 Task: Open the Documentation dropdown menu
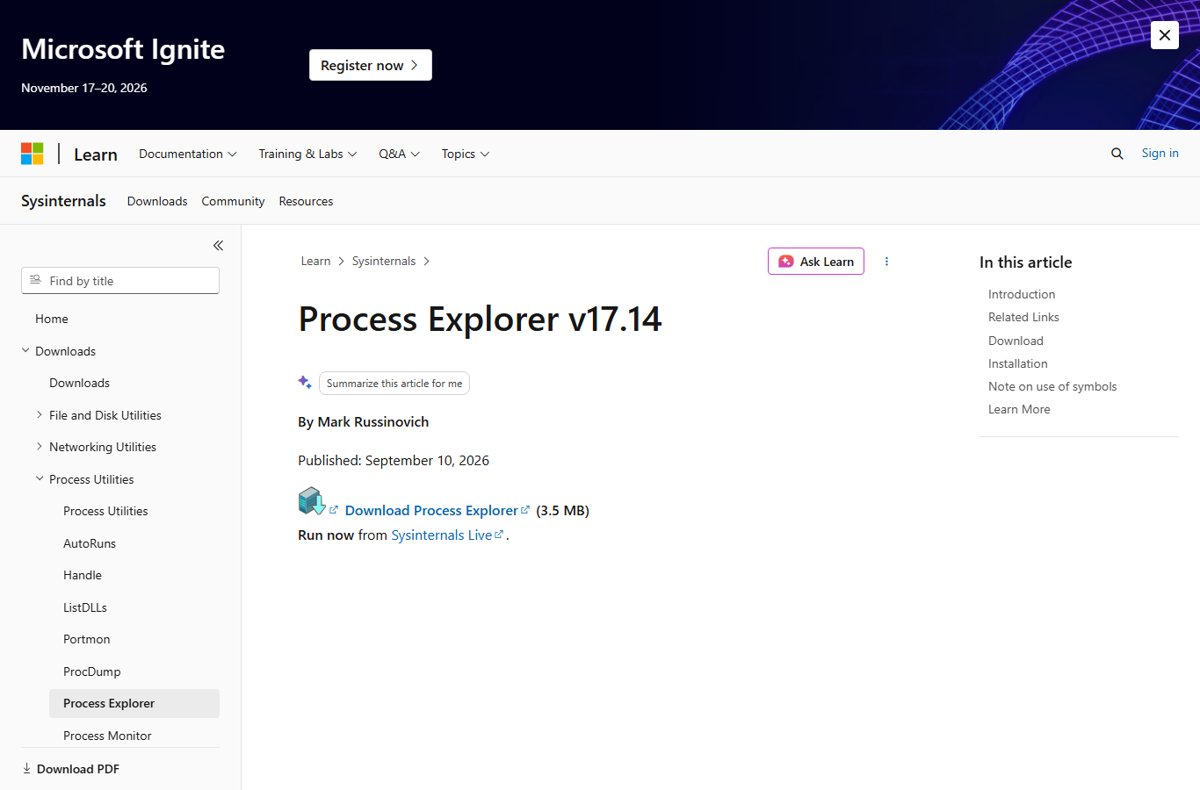188,154
